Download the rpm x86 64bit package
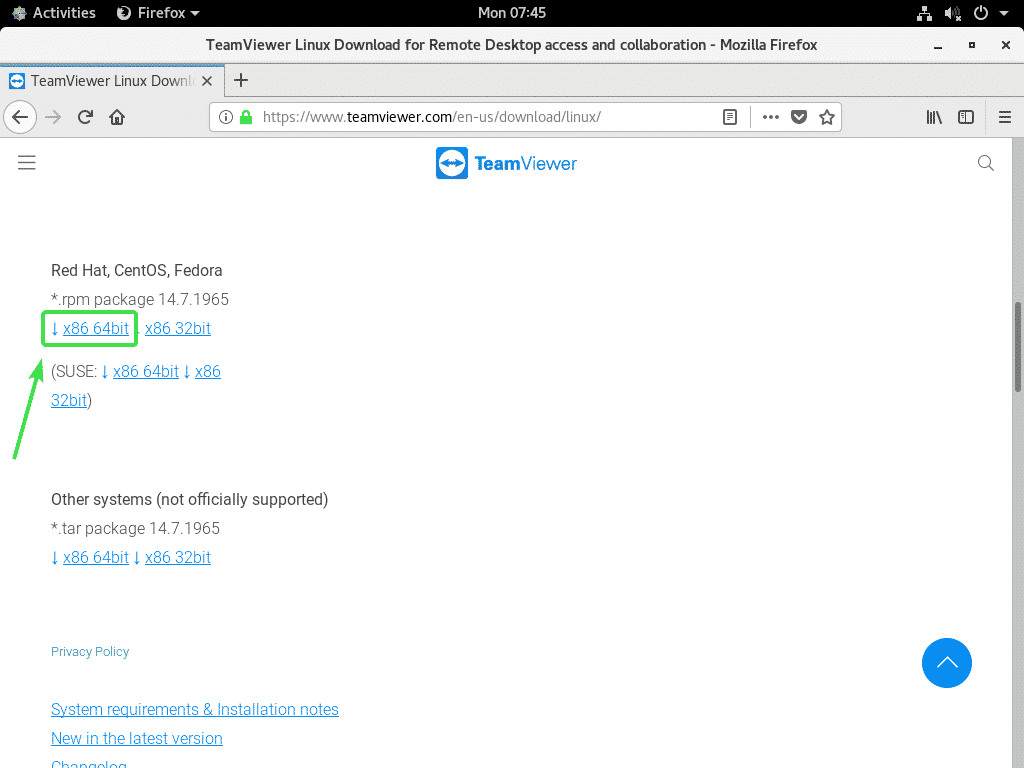Viewport: 1024px width, 768px height. pyautogui.click(x=95, y=328)
